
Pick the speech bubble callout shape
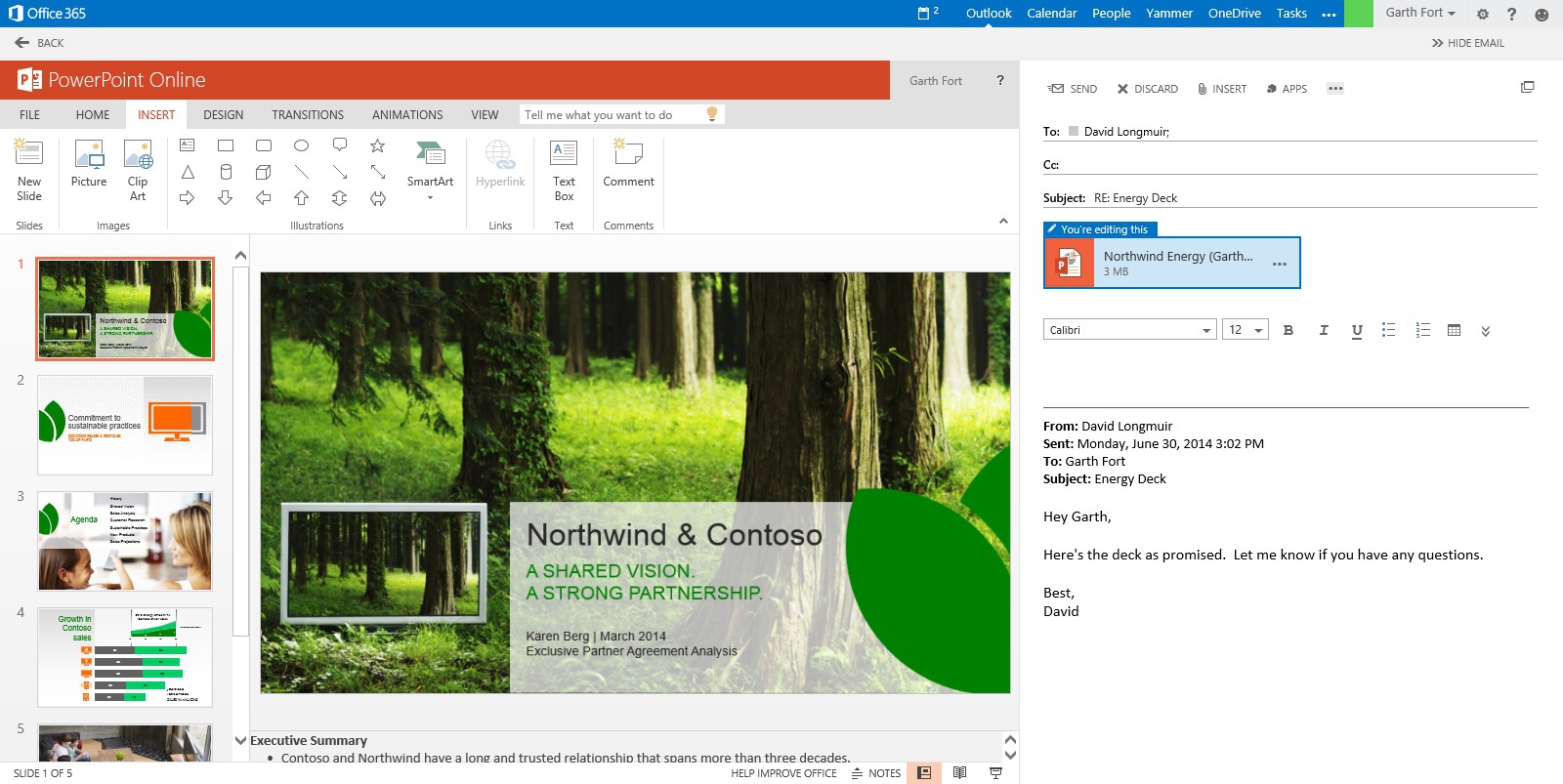pyautogui.click(x=340, y=145)
